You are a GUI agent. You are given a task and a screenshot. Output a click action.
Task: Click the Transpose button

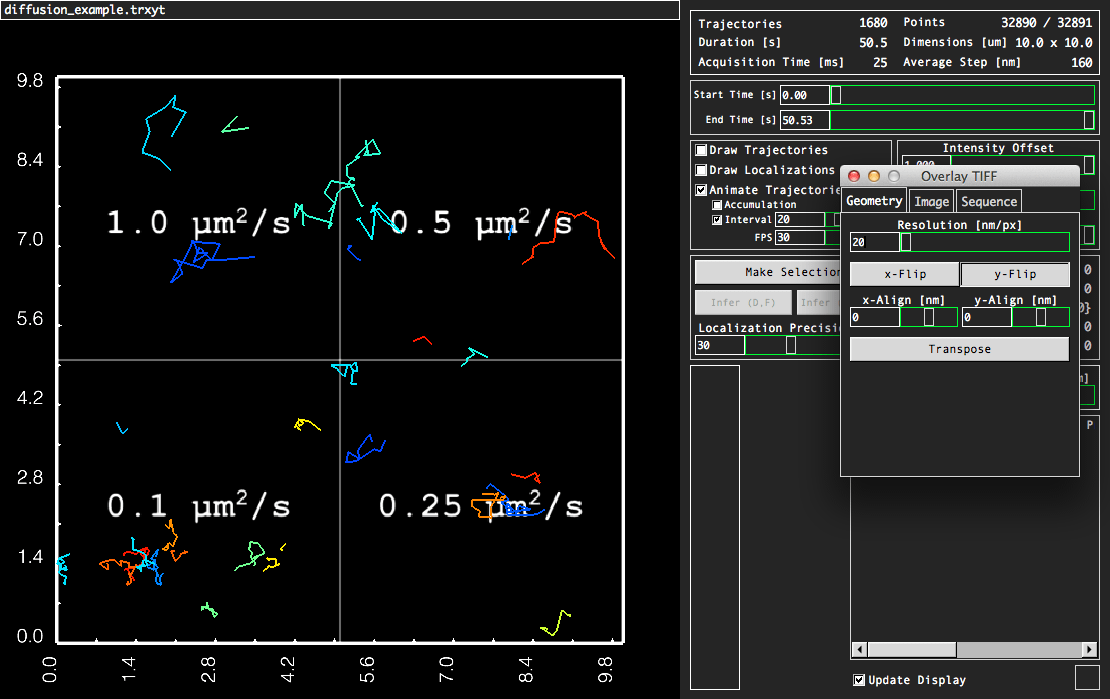pos(959,349)
